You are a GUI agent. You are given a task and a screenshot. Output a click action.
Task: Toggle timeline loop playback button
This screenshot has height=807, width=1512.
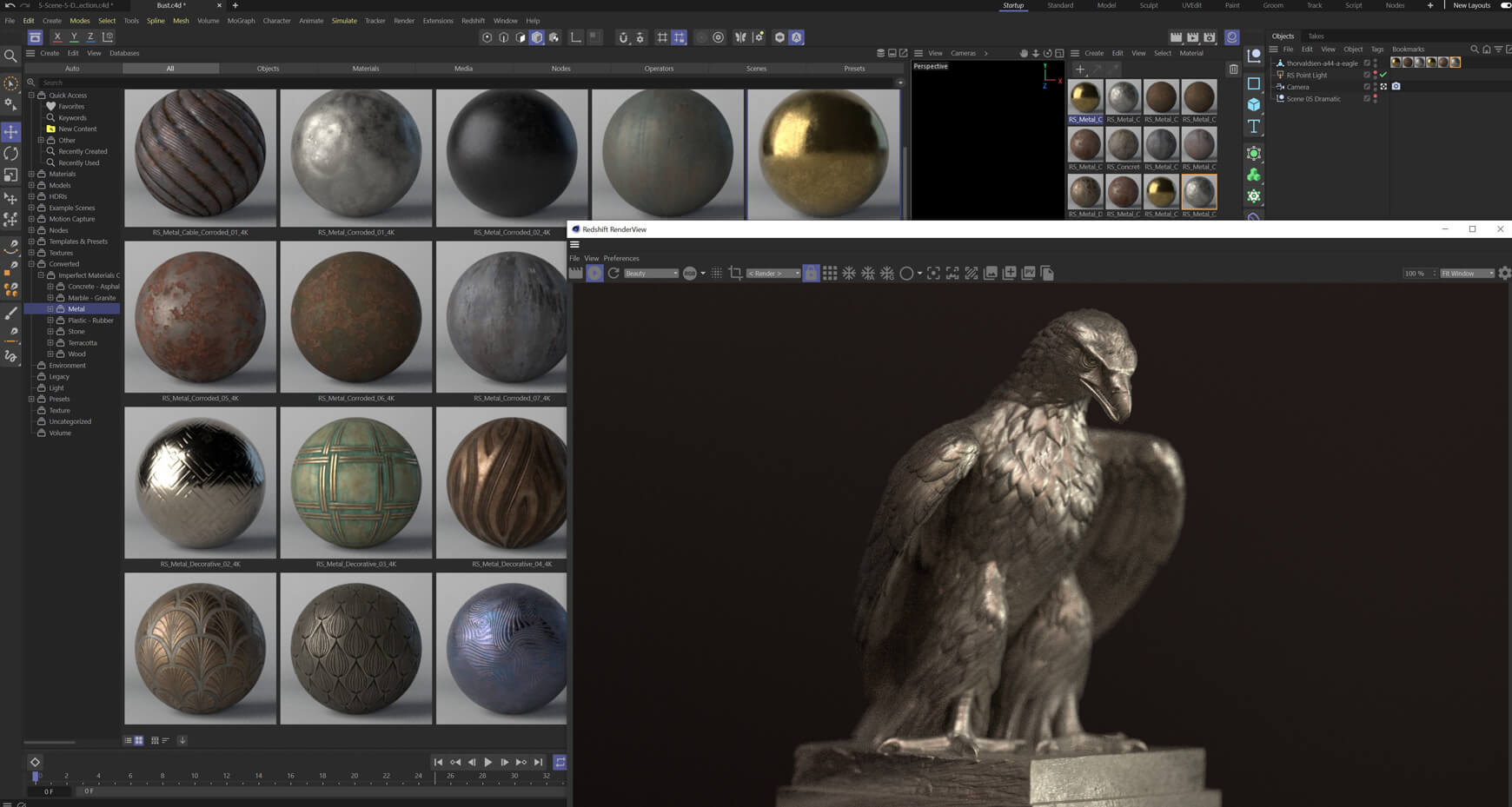point(560,762)
